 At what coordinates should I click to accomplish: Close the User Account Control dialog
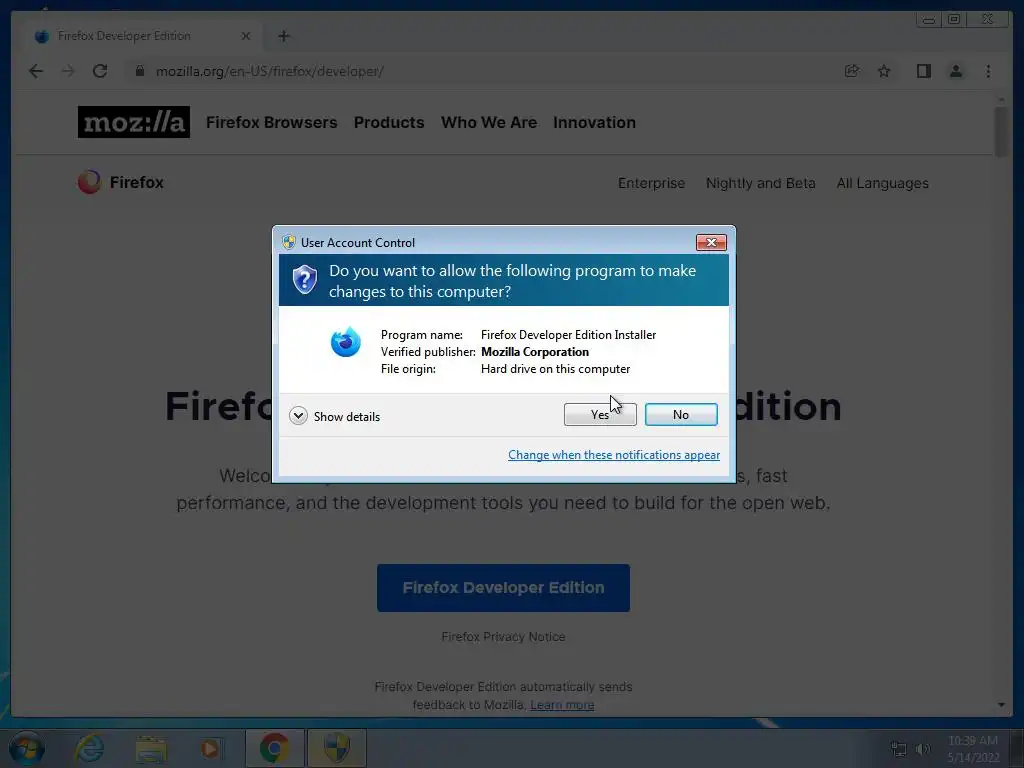pos(711,242)
